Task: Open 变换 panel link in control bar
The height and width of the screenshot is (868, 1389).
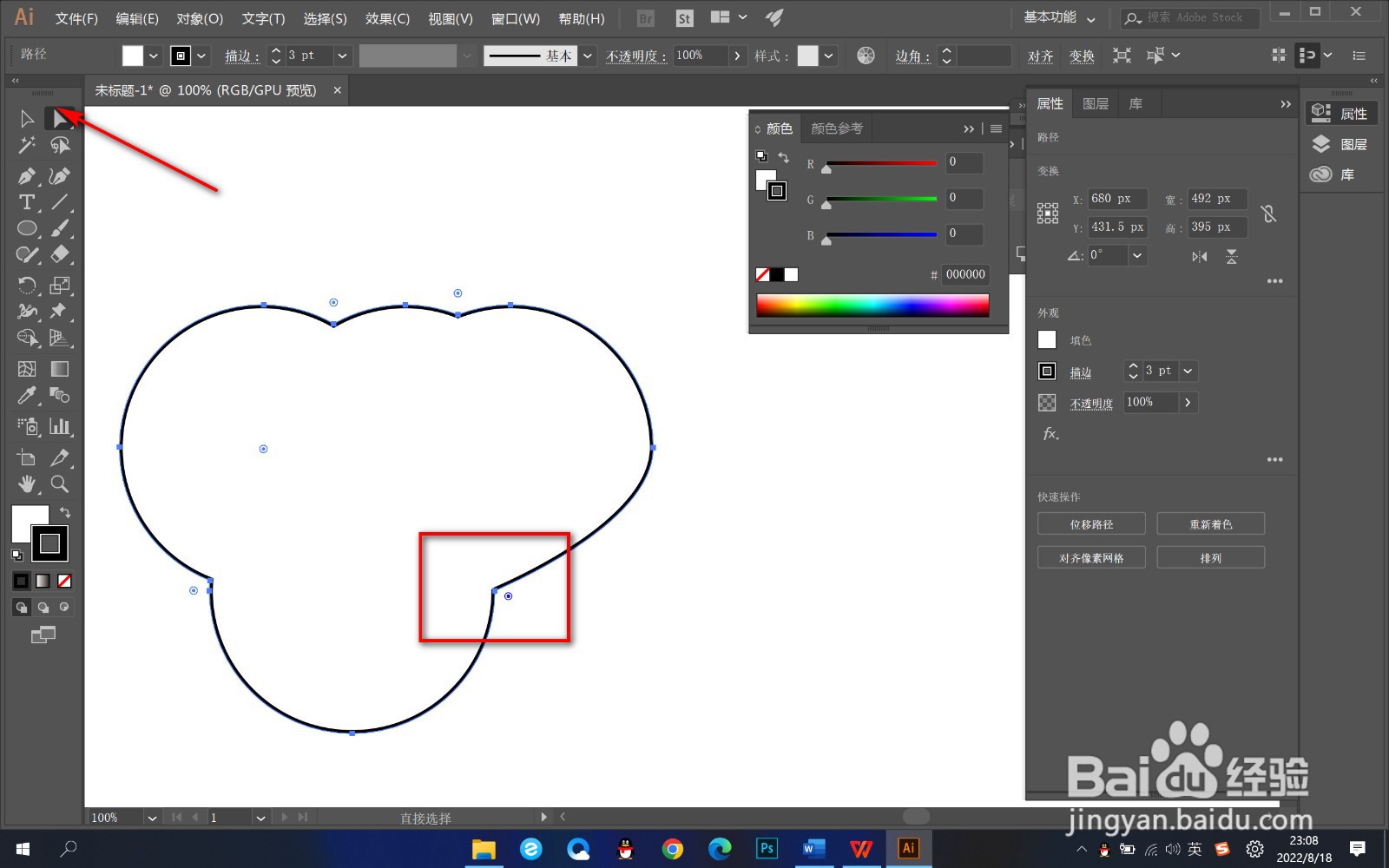Action: point(1082,56)
